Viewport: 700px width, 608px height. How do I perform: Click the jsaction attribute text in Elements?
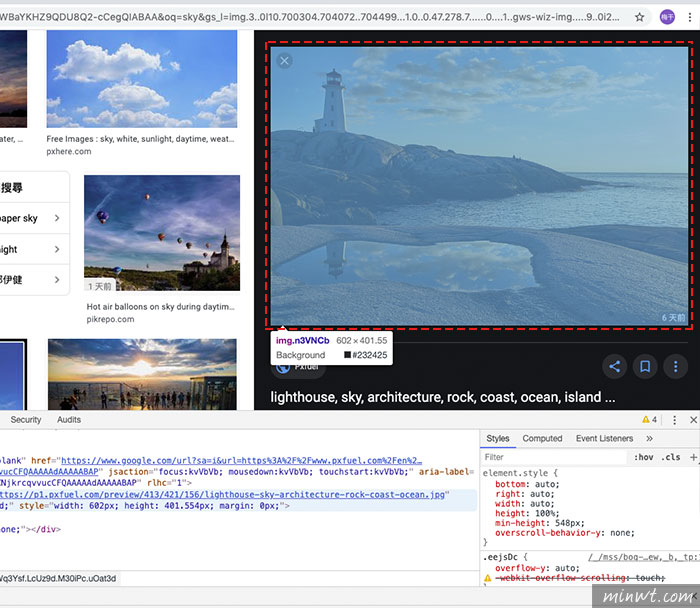[x=261, y=471]
